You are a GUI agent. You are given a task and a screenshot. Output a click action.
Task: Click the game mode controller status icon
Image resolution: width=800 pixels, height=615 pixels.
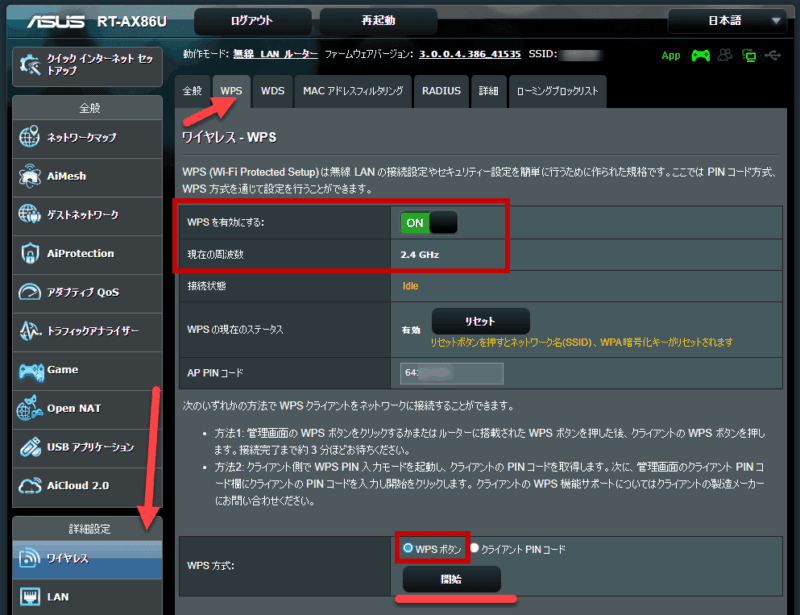pyautogui.click(x=701, y=55)
